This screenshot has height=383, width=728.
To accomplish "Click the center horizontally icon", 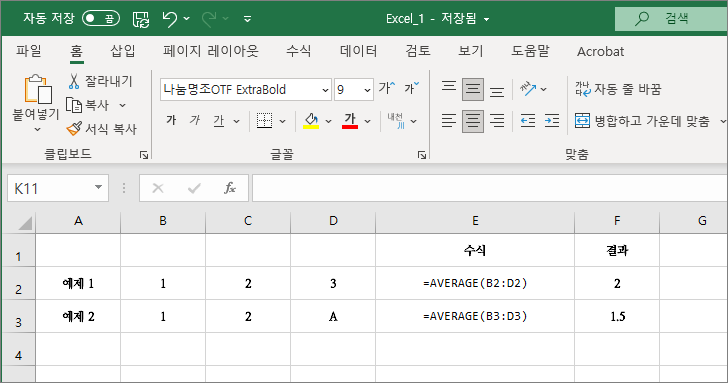I will 473,121.
